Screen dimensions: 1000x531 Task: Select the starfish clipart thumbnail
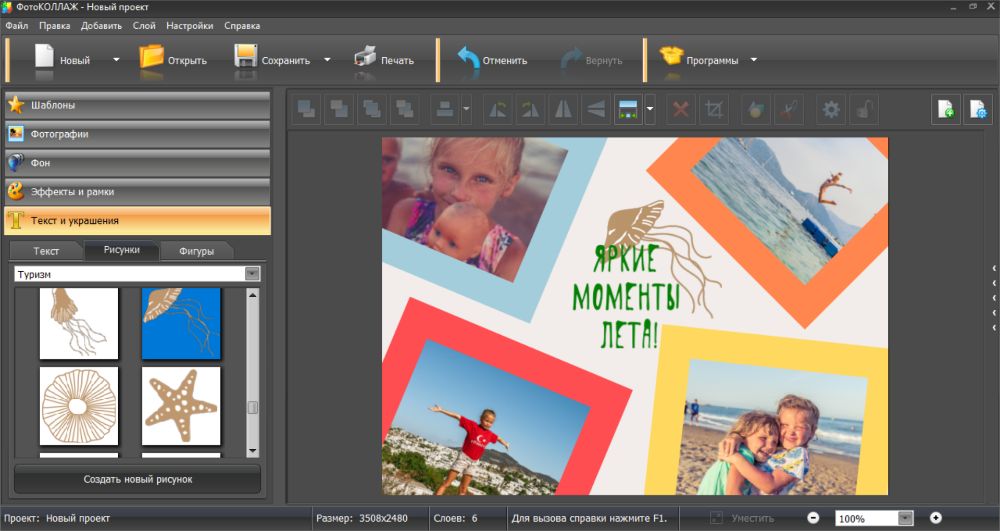tap(181, 405)
